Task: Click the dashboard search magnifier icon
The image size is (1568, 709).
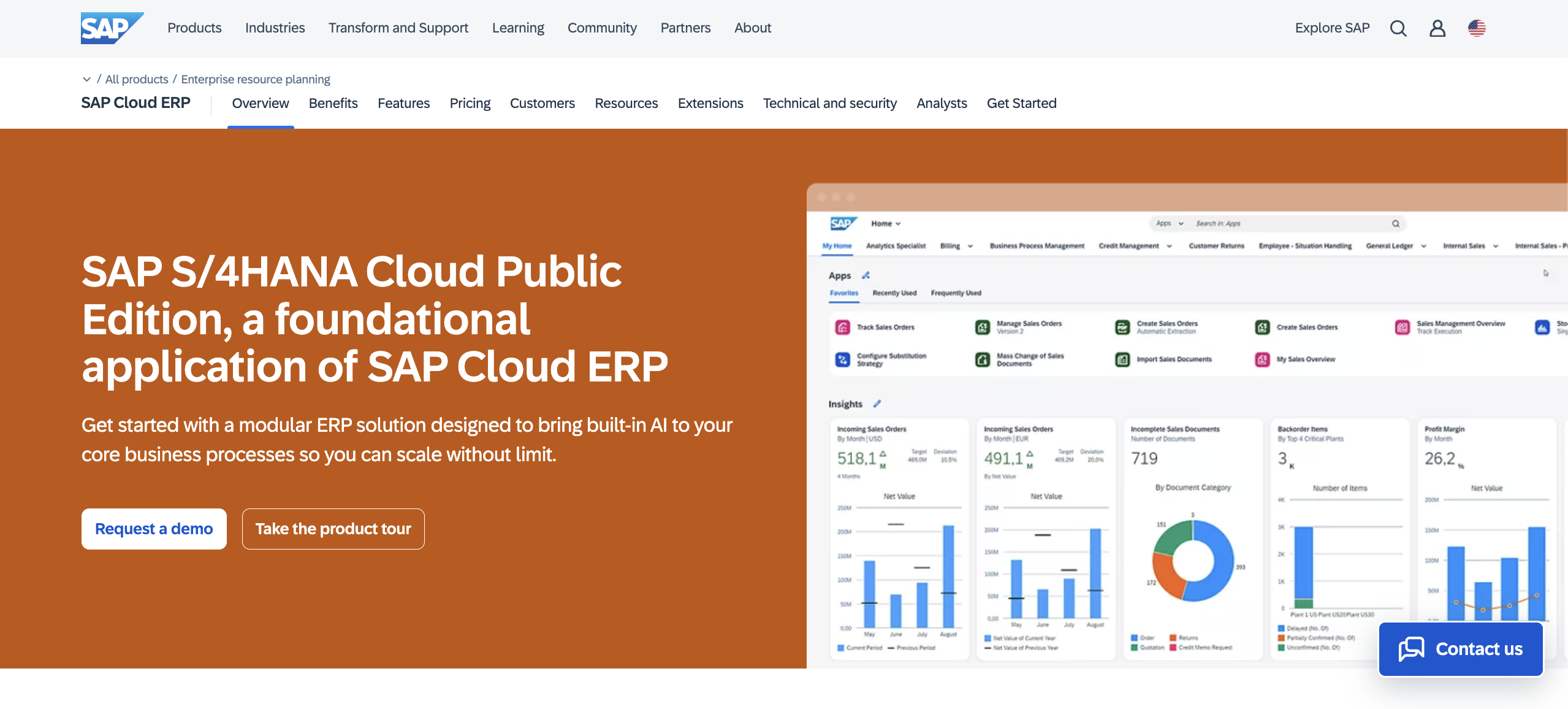Action: 1396,224
